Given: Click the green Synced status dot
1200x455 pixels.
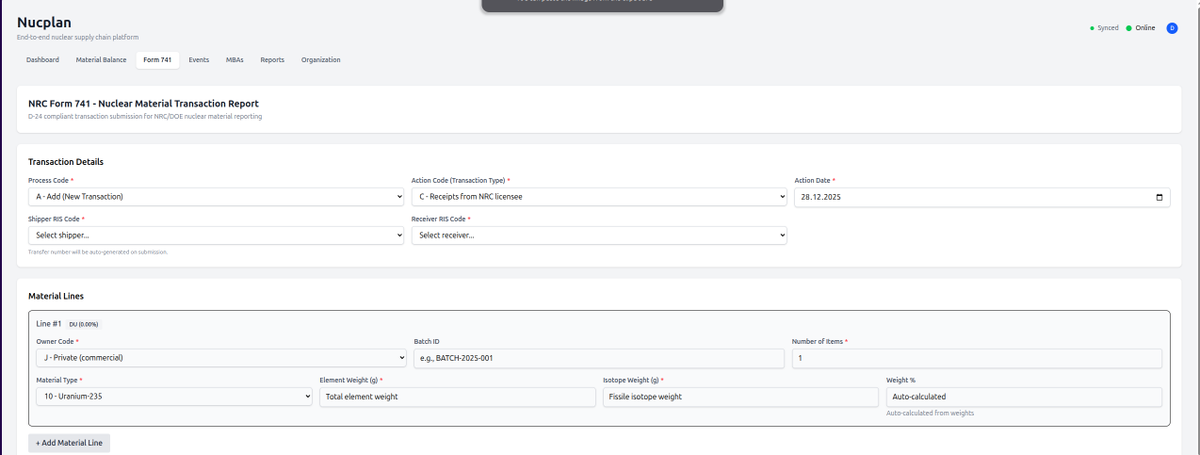Looking at the screenshot, I should [x=1092, y=28].
